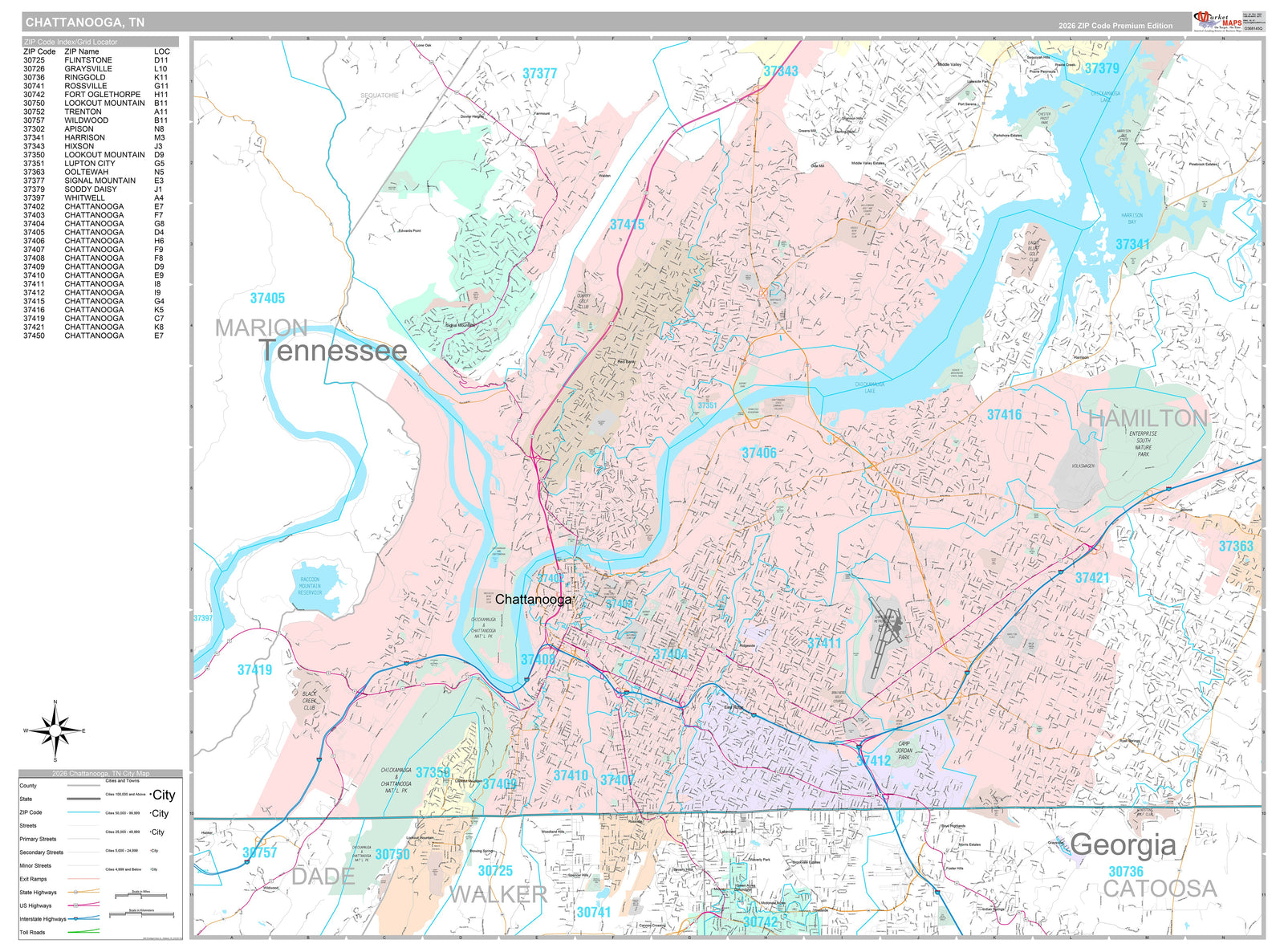Image resolution: width=1284 pixels, height=952 pixels.
Task: Click the Scale in Miles bar
Action: click(141, 894)
